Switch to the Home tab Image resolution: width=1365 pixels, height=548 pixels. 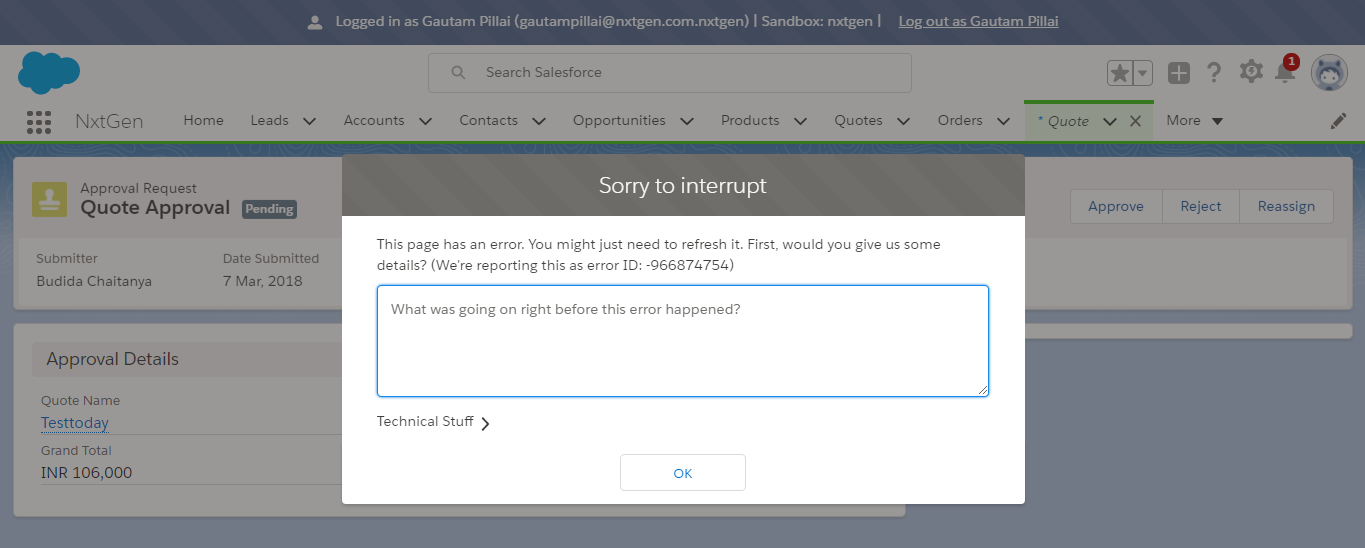(203, 121)
